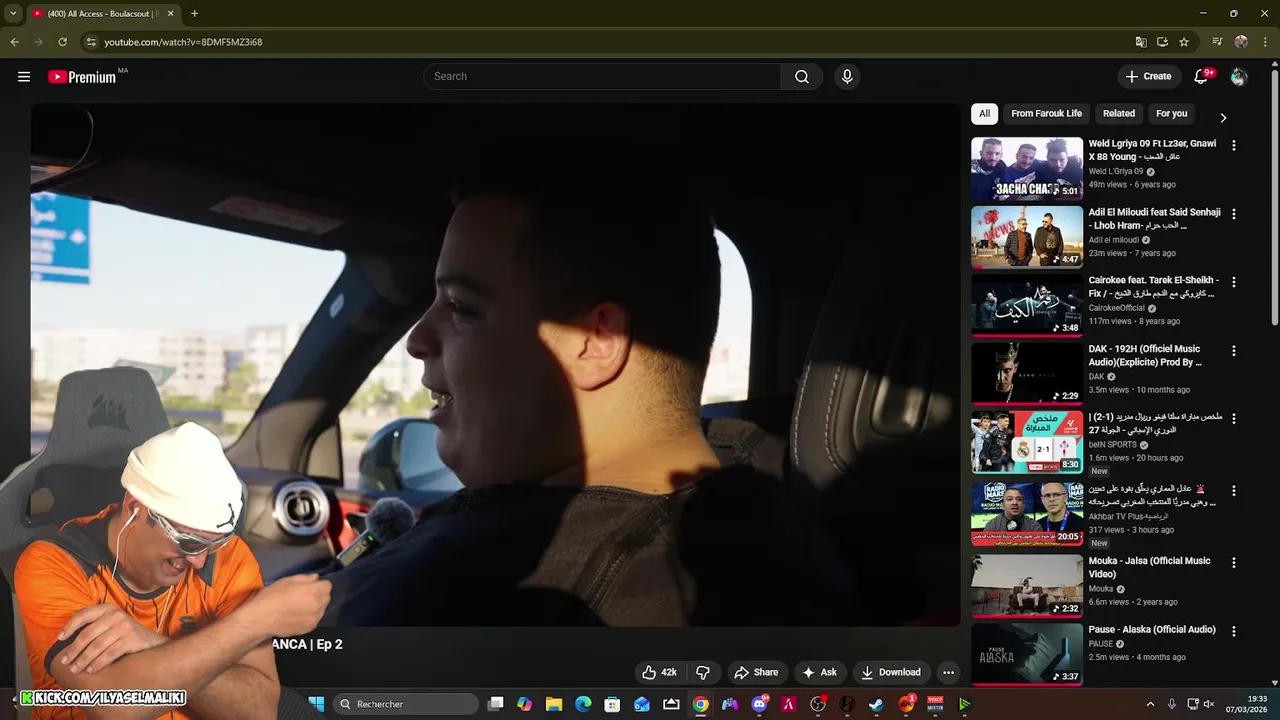Show hidden system tray icons chevron

tap(1150, 704)
